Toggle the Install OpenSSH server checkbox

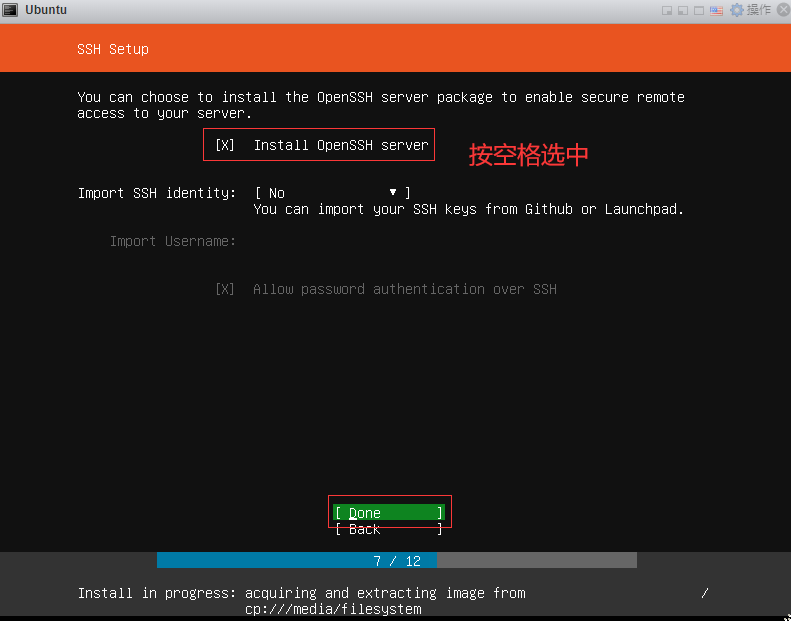[225, 145]
